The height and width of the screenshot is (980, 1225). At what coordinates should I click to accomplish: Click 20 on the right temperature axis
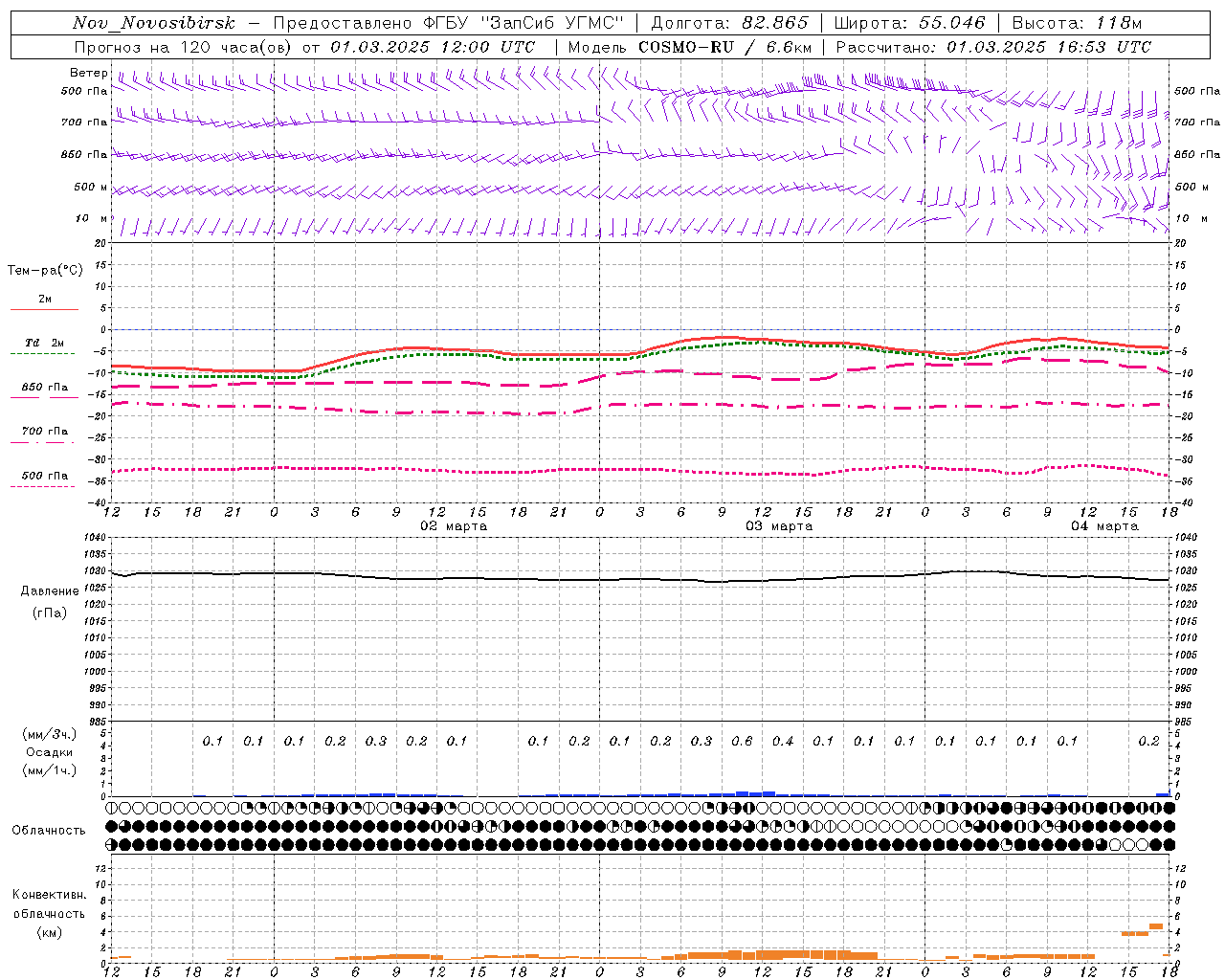point(1180,243)
